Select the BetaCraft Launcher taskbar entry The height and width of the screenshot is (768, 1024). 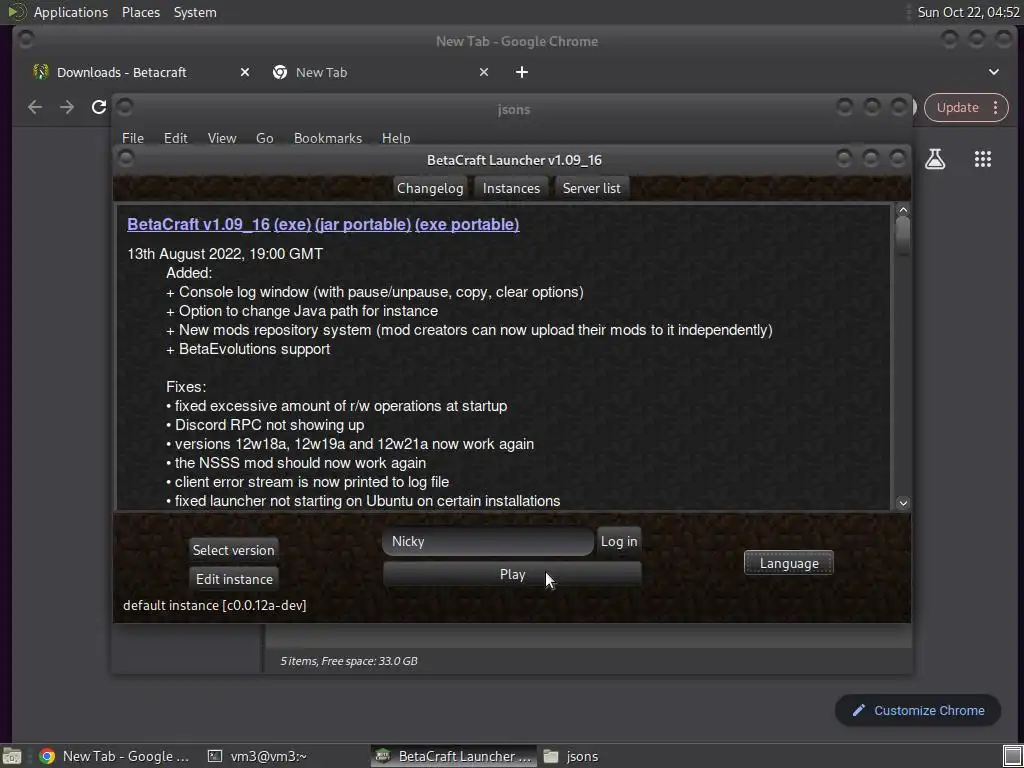click(x=455, y=756)
